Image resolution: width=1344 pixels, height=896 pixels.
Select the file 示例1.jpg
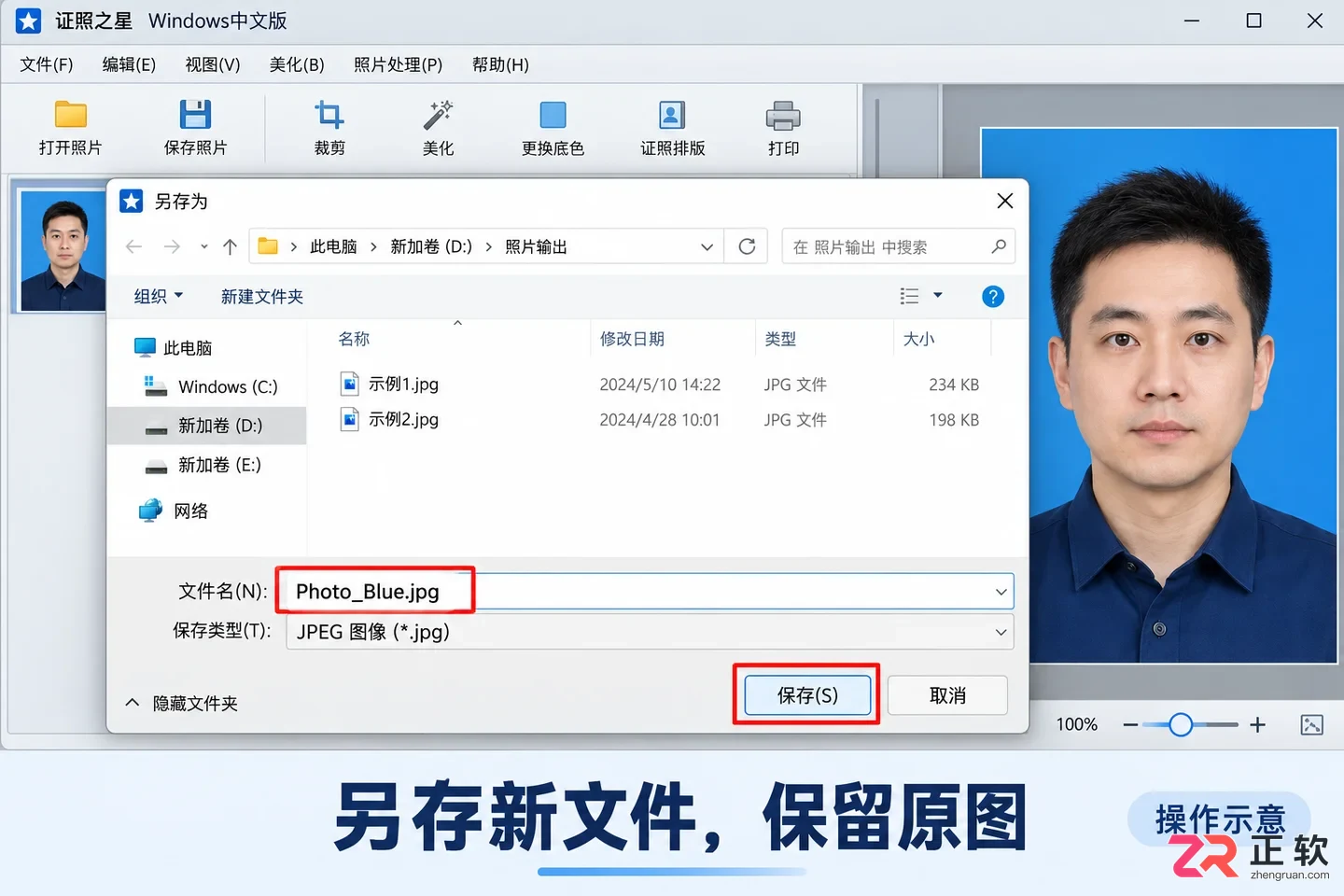pyautogui.click(x=390, y=385)
